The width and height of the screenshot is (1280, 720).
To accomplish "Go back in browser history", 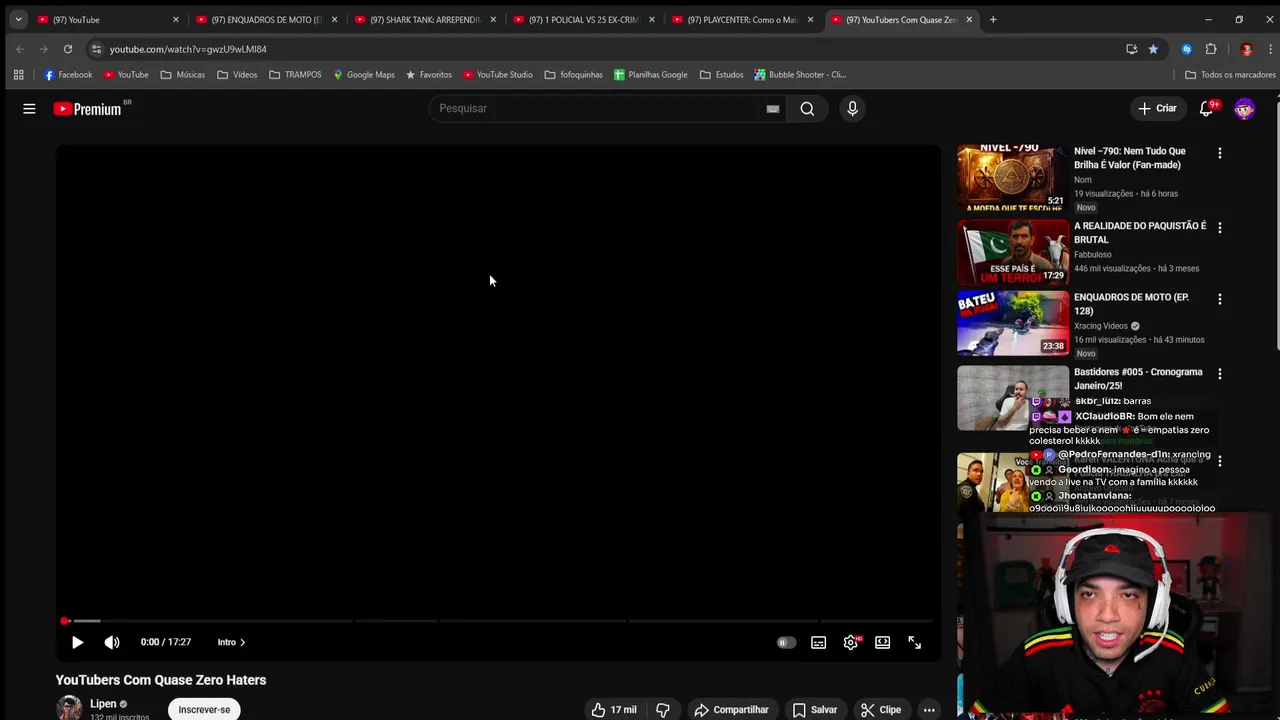I will click(19, 49).
